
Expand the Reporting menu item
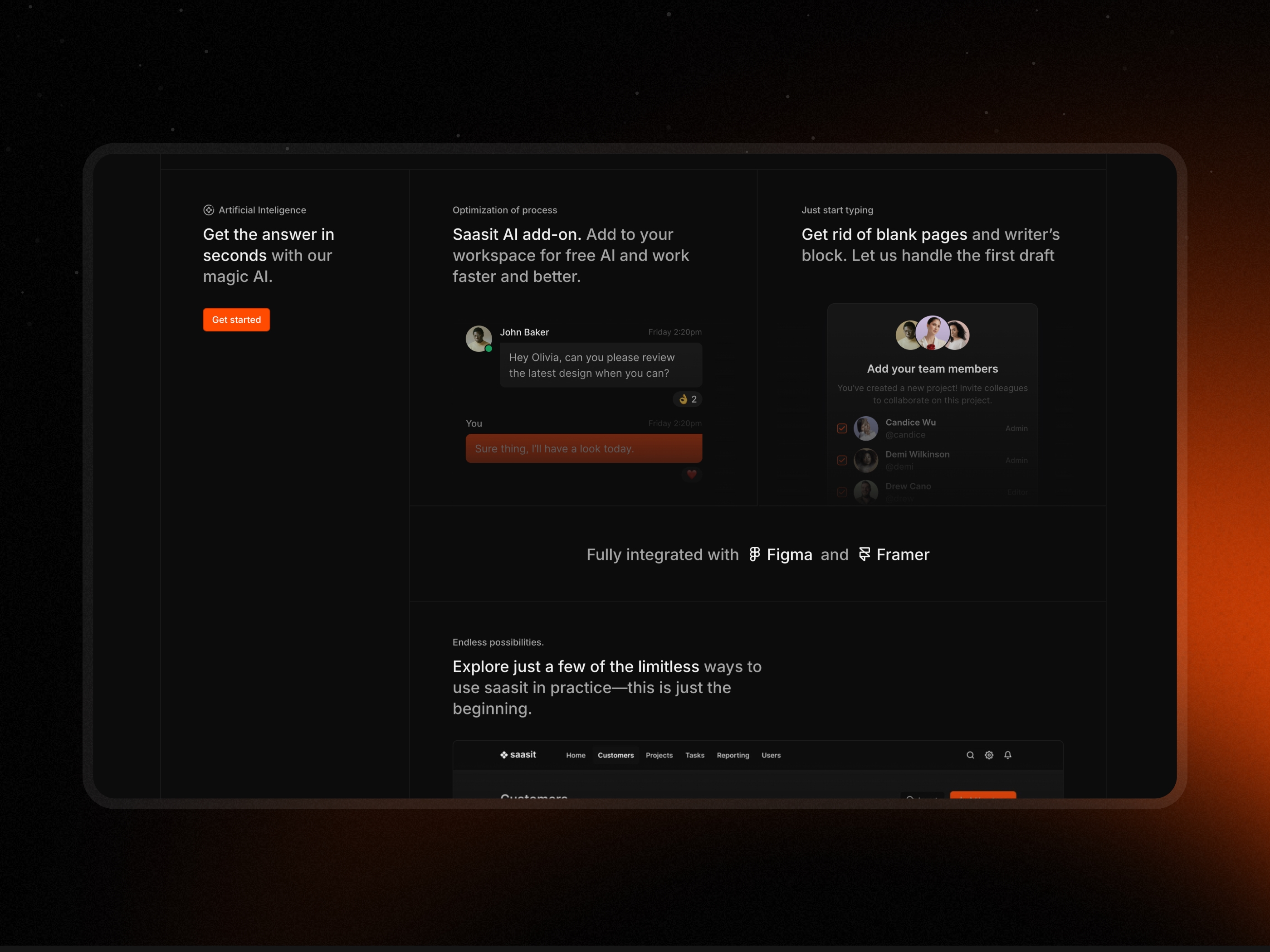734,755
